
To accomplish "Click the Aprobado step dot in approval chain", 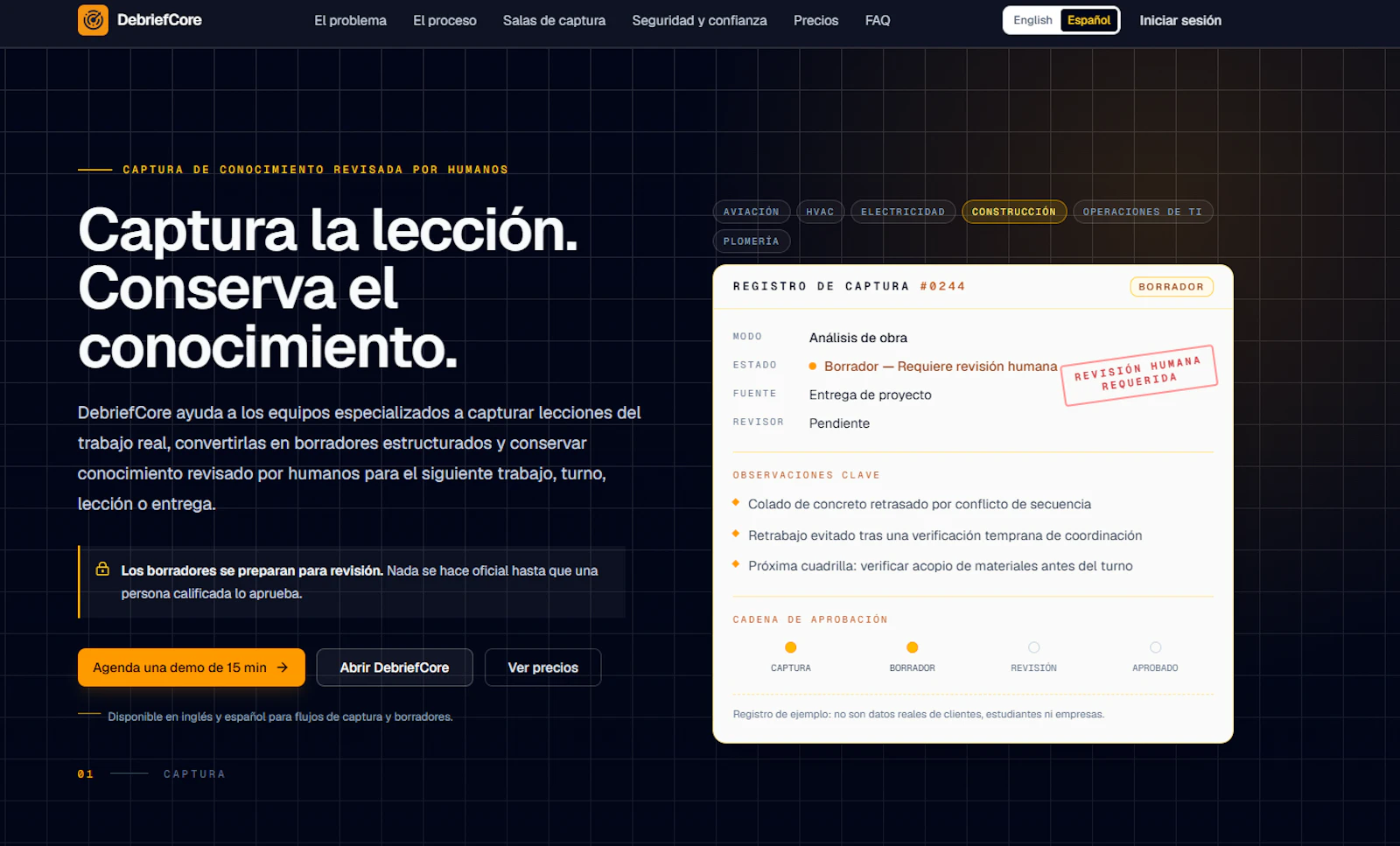I will (1156, 647).
